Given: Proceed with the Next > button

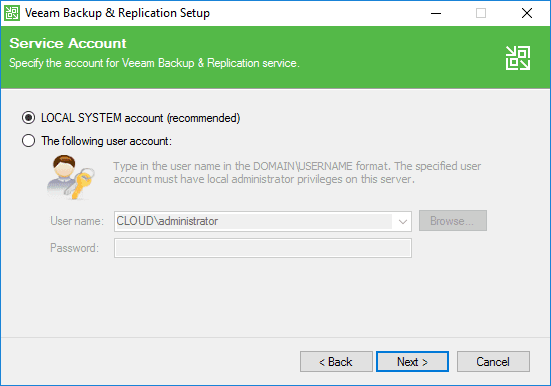Looking at the screenshot, I should 412,361.
